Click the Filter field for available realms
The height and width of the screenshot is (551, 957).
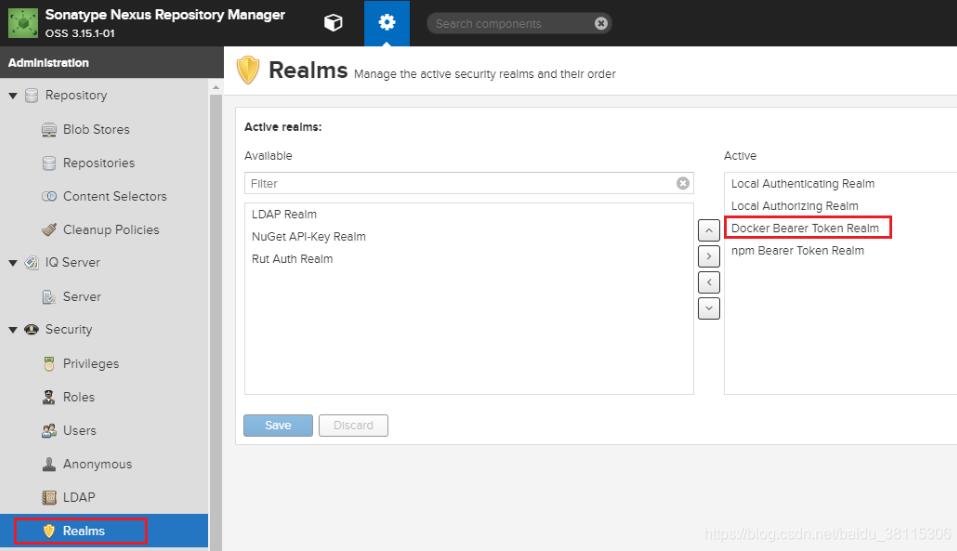pyautogui.click(x=460, y=183)
